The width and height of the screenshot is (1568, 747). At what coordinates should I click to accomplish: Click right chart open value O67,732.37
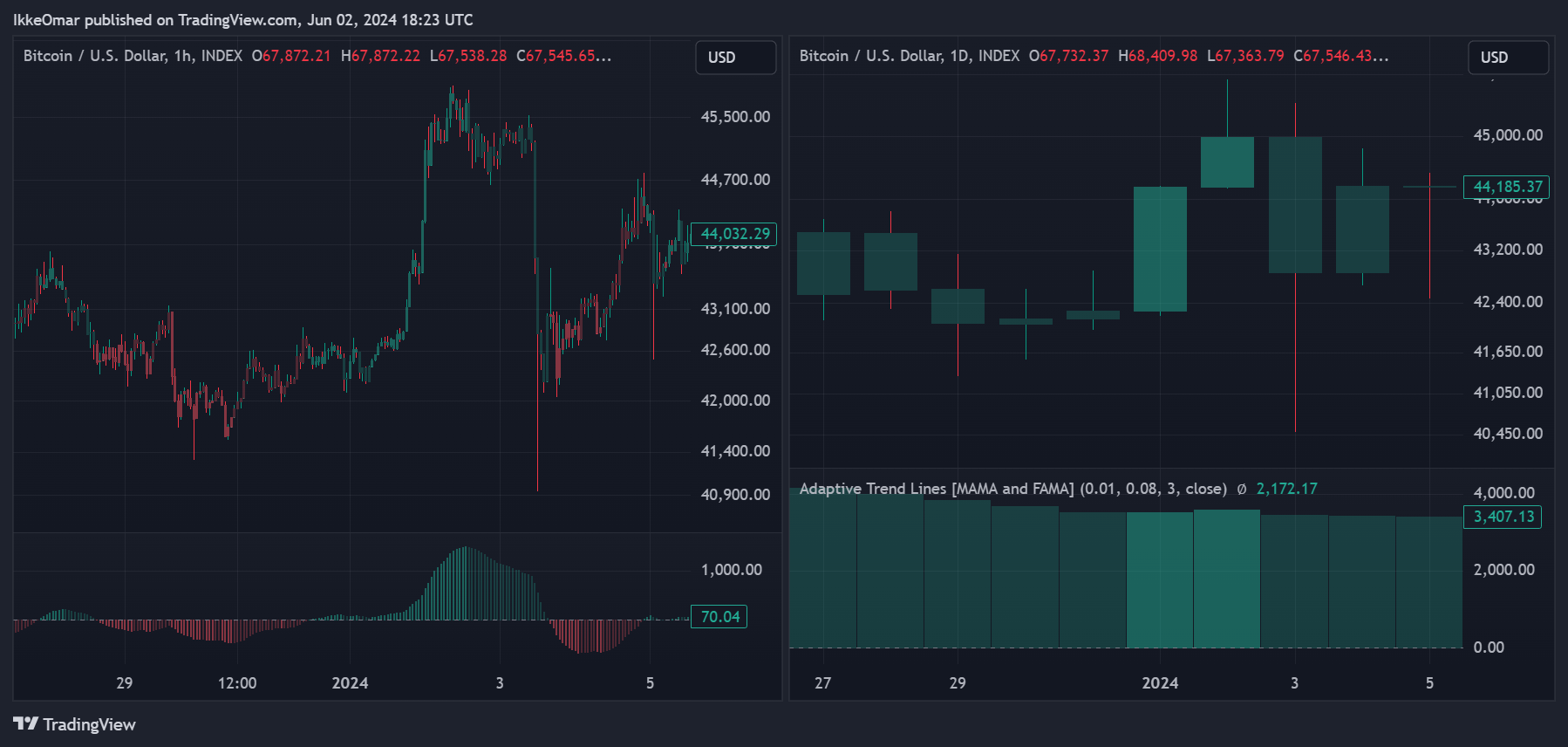[x=1068, y=56]
